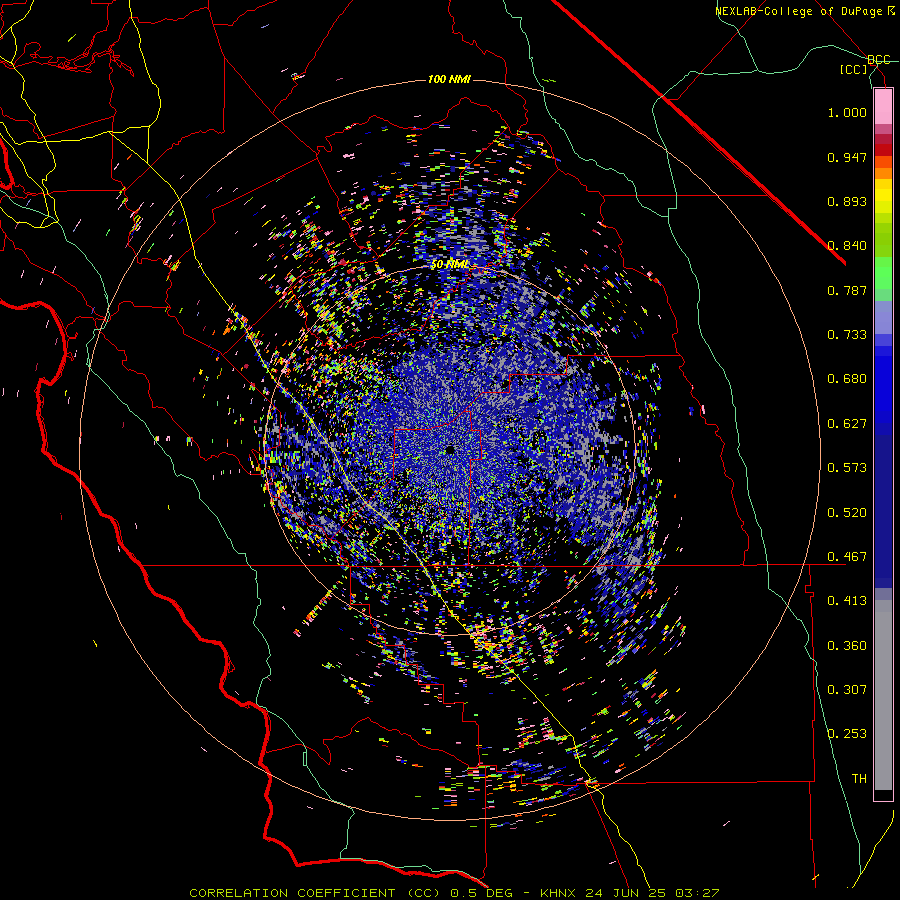Pick the red band on the color bar
This screenshot has width=900, height=900.
click(x=883, y=150)
